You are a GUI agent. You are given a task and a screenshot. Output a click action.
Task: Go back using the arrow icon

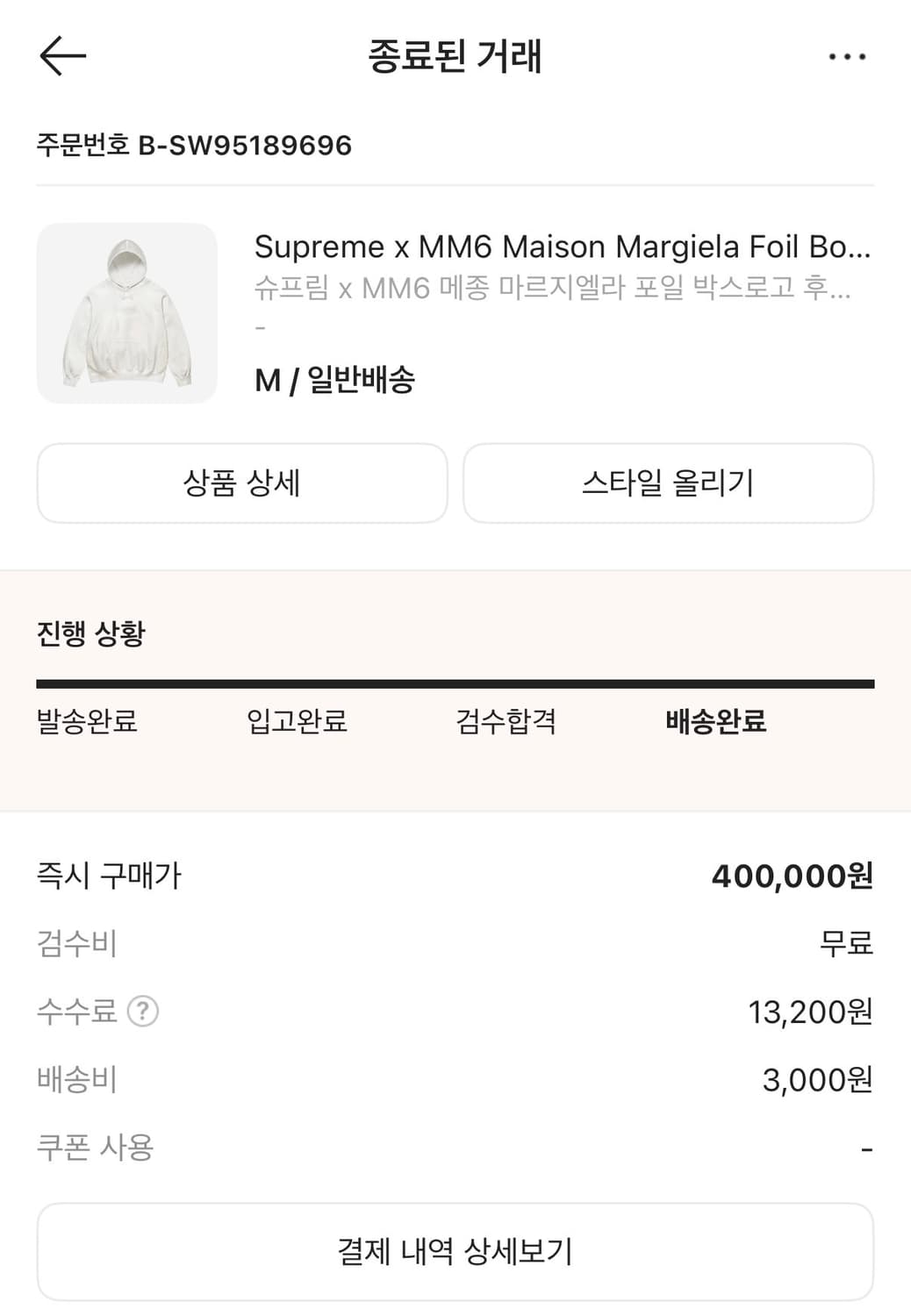tap(63, 56)
